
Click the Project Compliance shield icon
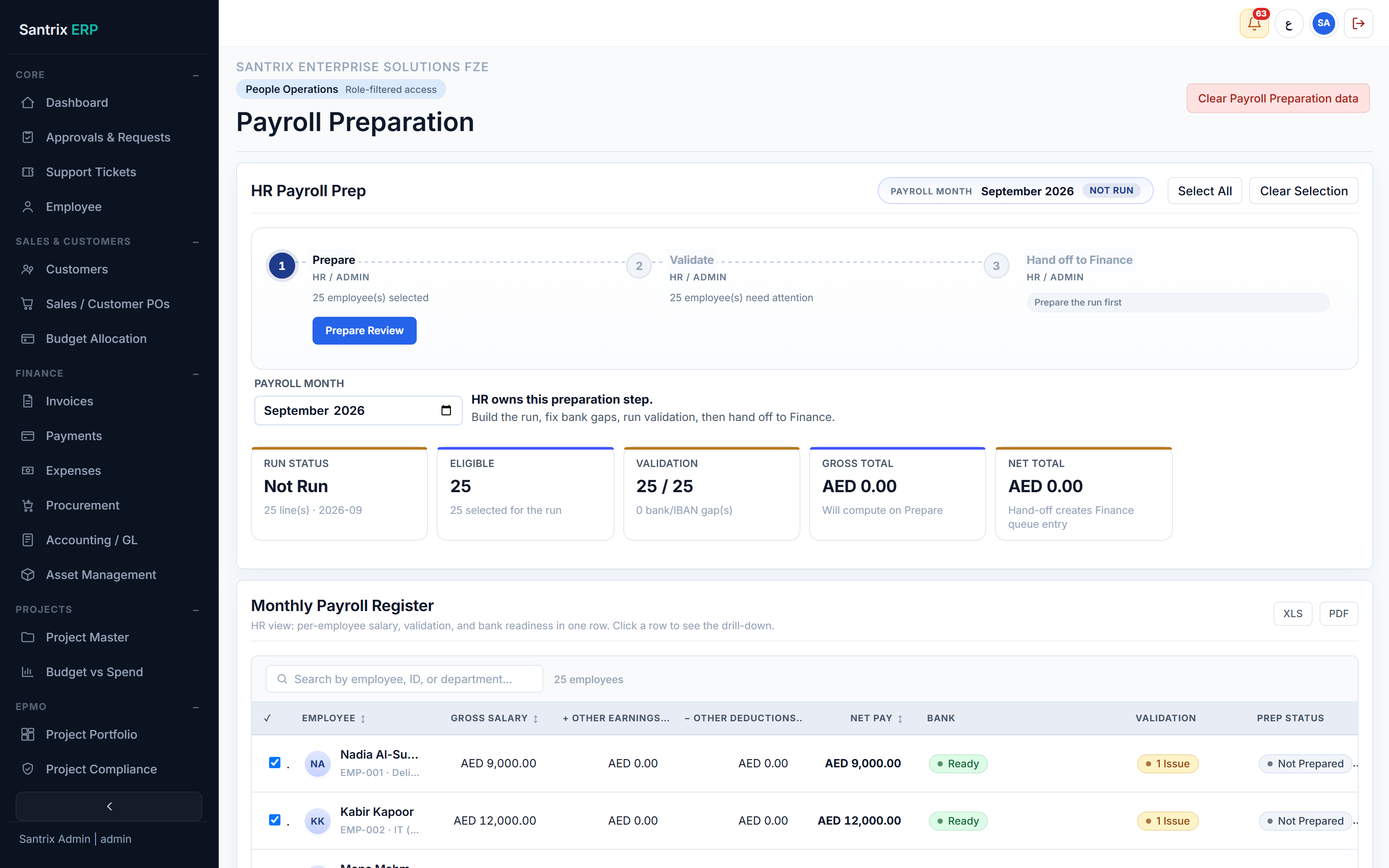click(x=27, y=769)
